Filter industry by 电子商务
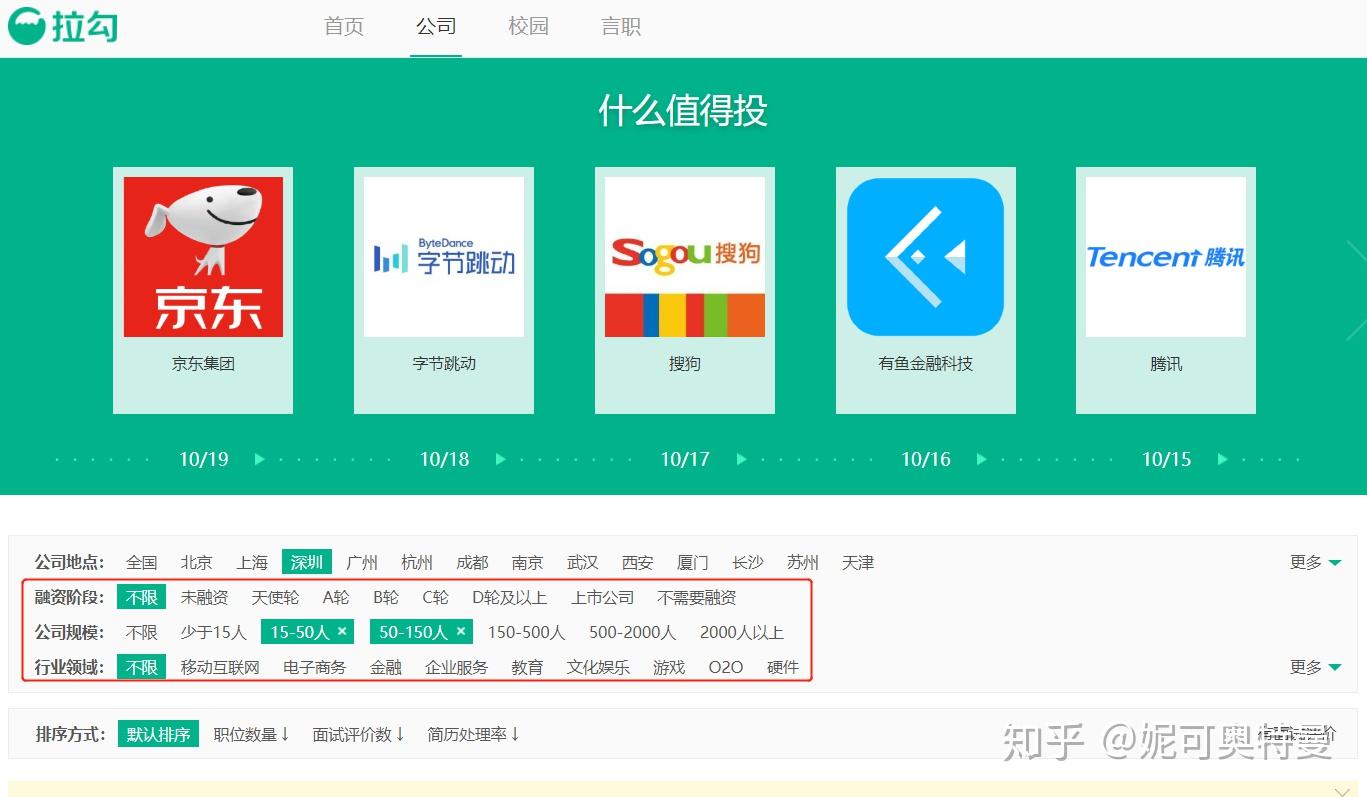 pos(315,667)
